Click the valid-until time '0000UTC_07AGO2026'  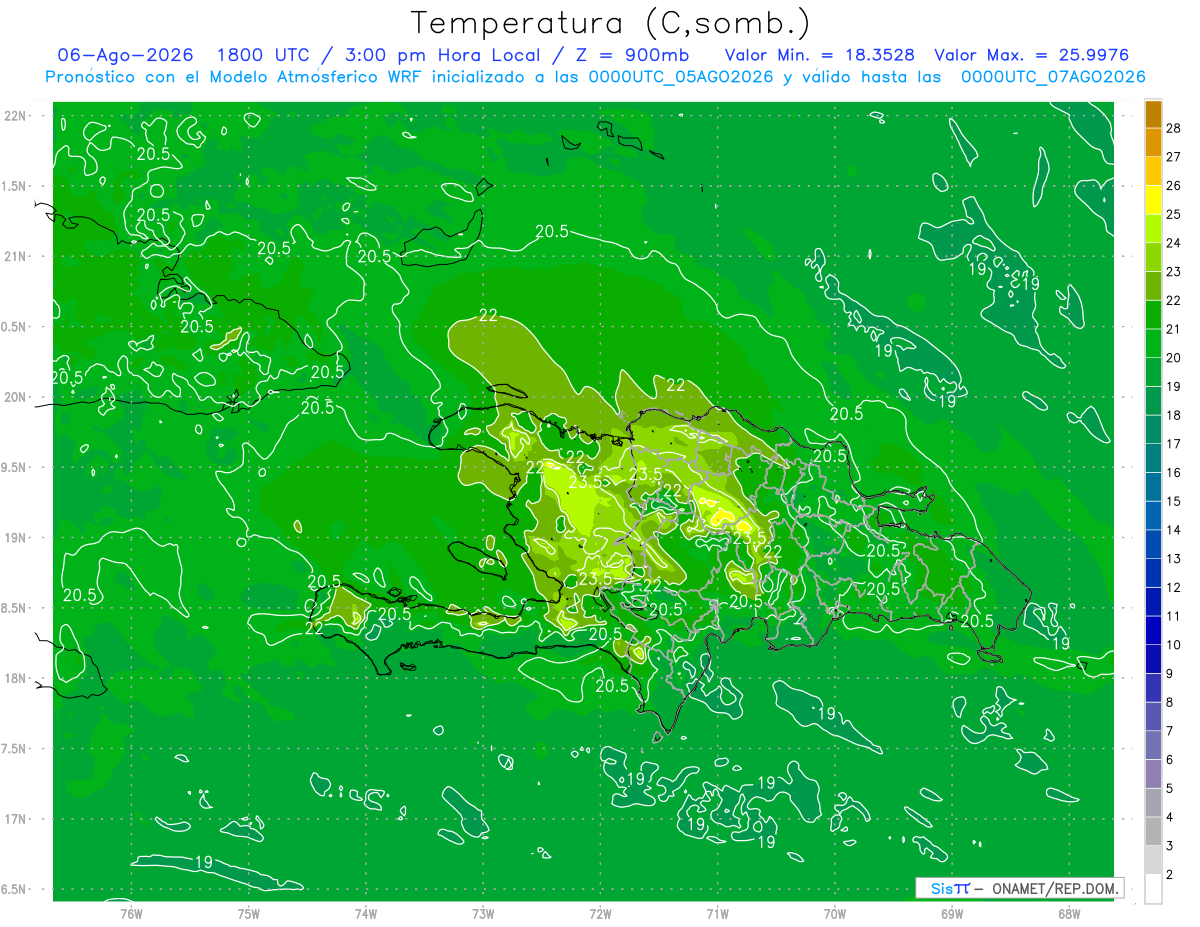[1052, 77]
